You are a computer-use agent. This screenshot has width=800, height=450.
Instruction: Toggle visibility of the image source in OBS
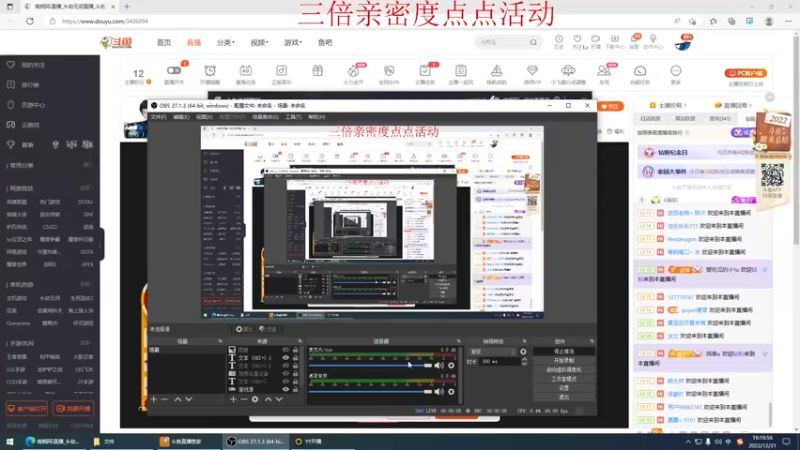point(286,350)
